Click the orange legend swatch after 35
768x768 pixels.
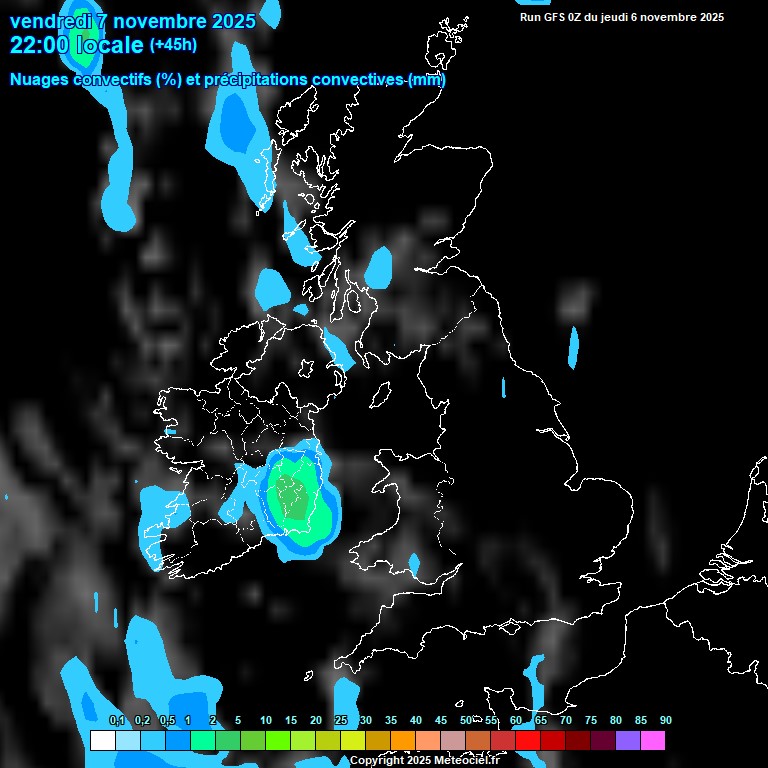[x=402, y=740]
